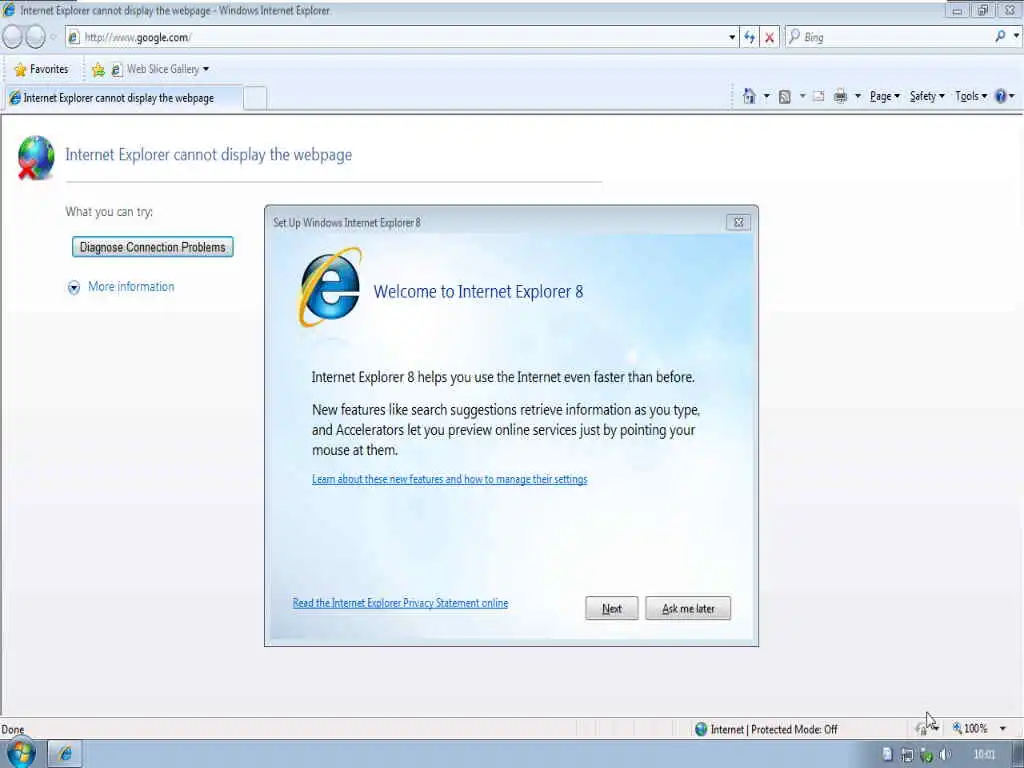Image resolution: width=1024 pixels, height=768 pixels.
Task: Click in the address bar URL field
Action: (x=402, y=37)
